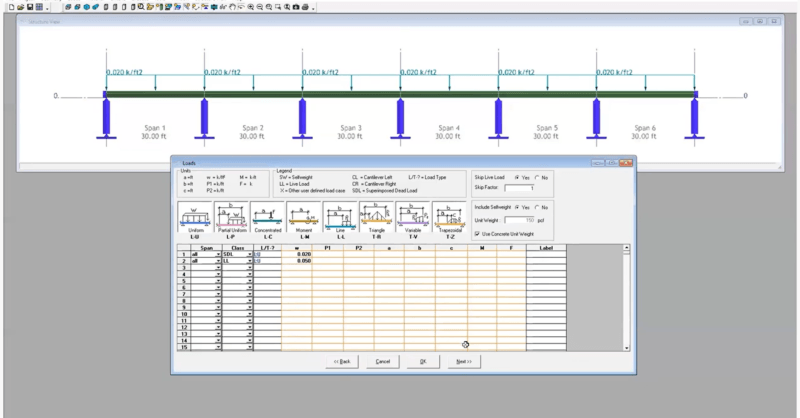Select the Trapezoidal load icon

click(x=450, y=218)
